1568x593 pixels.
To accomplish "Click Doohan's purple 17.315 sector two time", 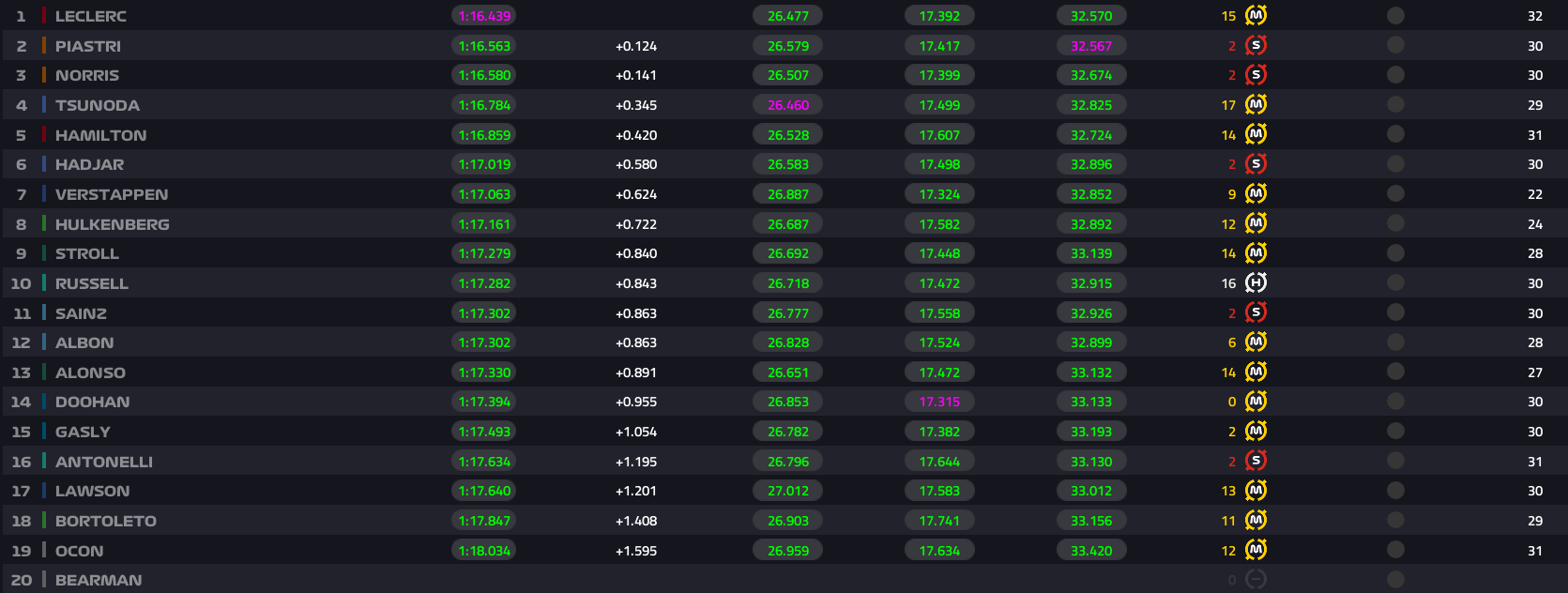I will click(939, 402).
